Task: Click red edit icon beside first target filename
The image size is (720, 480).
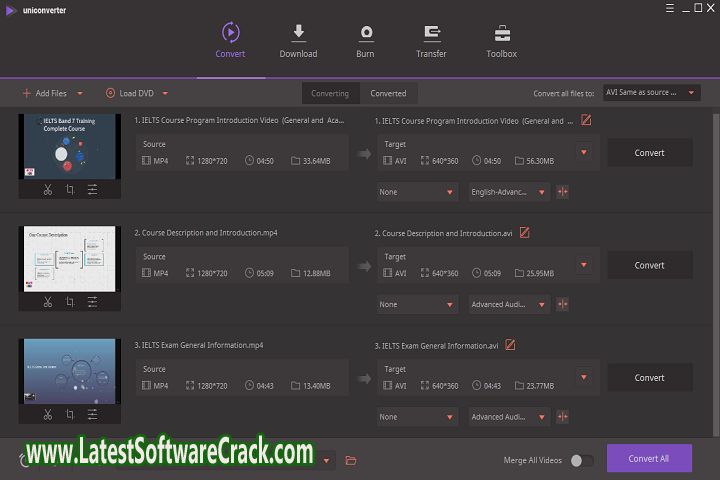Action: (586, 121)
